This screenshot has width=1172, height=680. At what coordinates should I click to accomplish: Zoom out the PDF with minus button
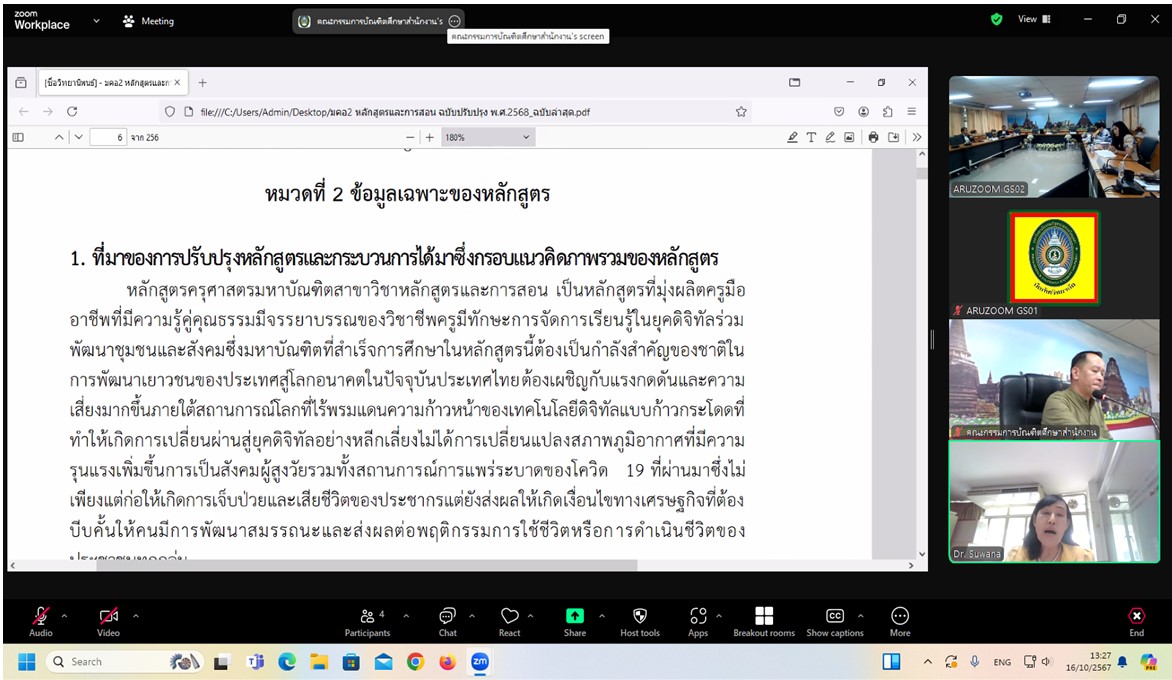click(410, 137)
